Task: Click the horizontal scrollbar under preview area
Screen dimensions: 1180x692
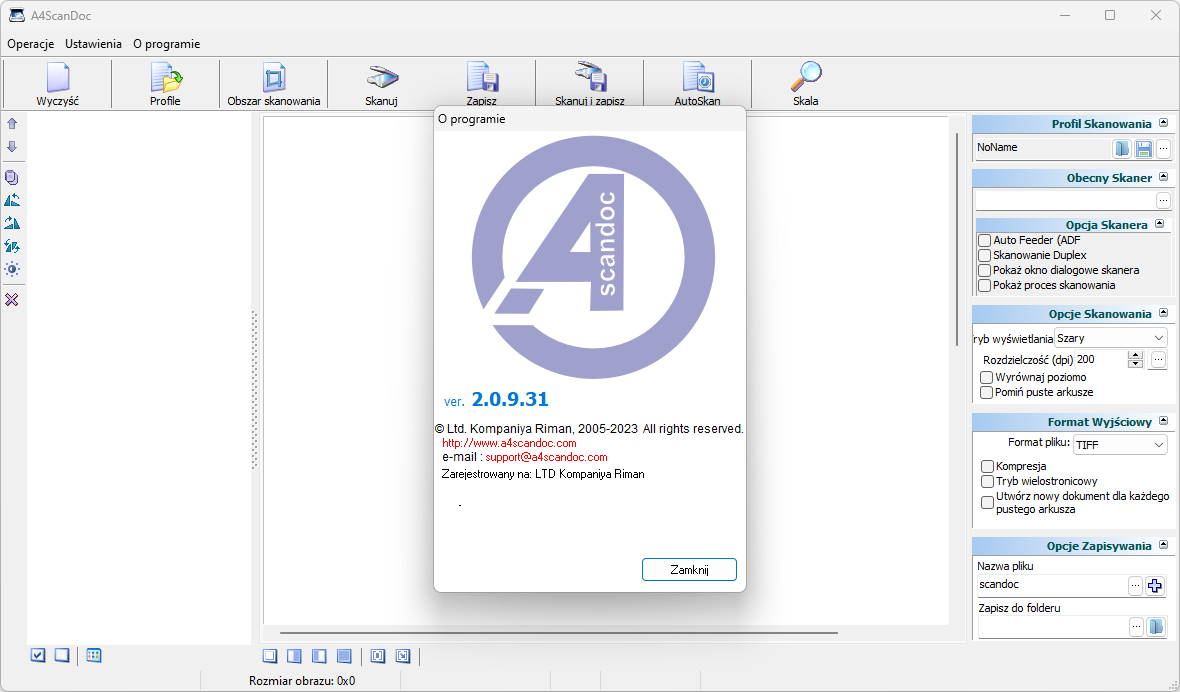Action: [558, 633]
